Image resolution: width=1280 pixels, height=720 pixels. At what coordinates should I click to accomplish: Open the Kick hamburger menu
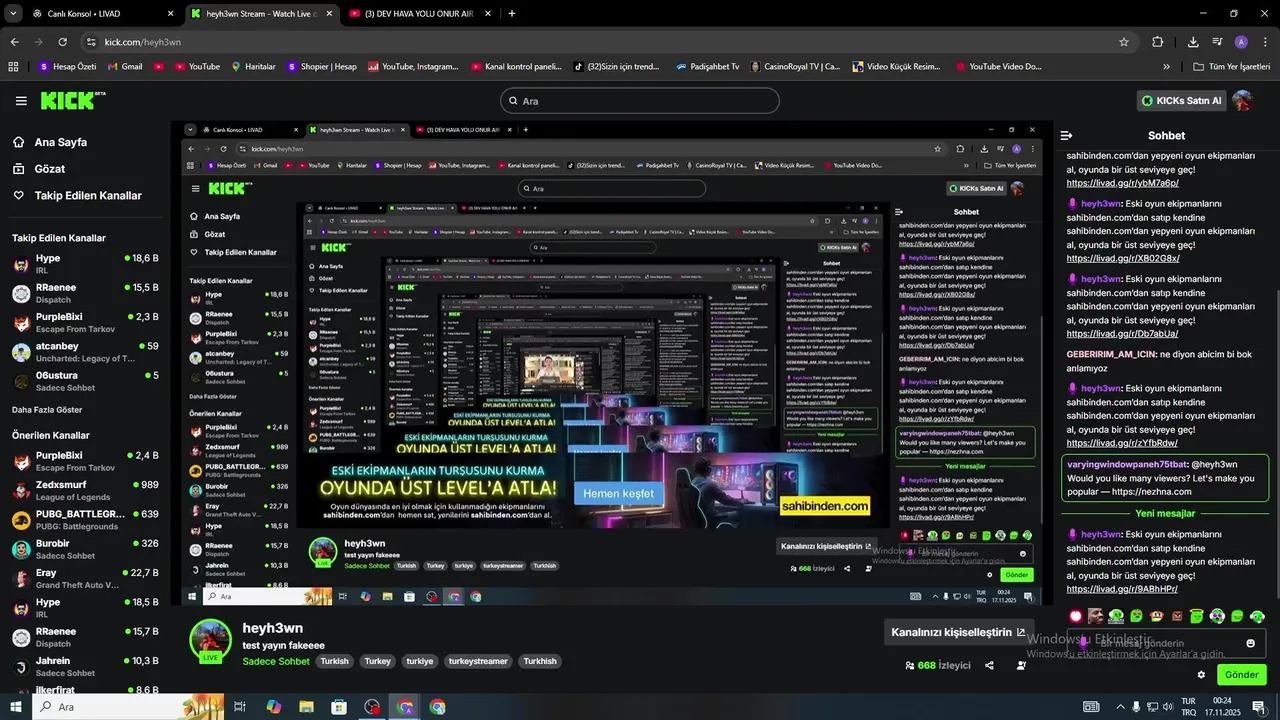coord(21,101)
